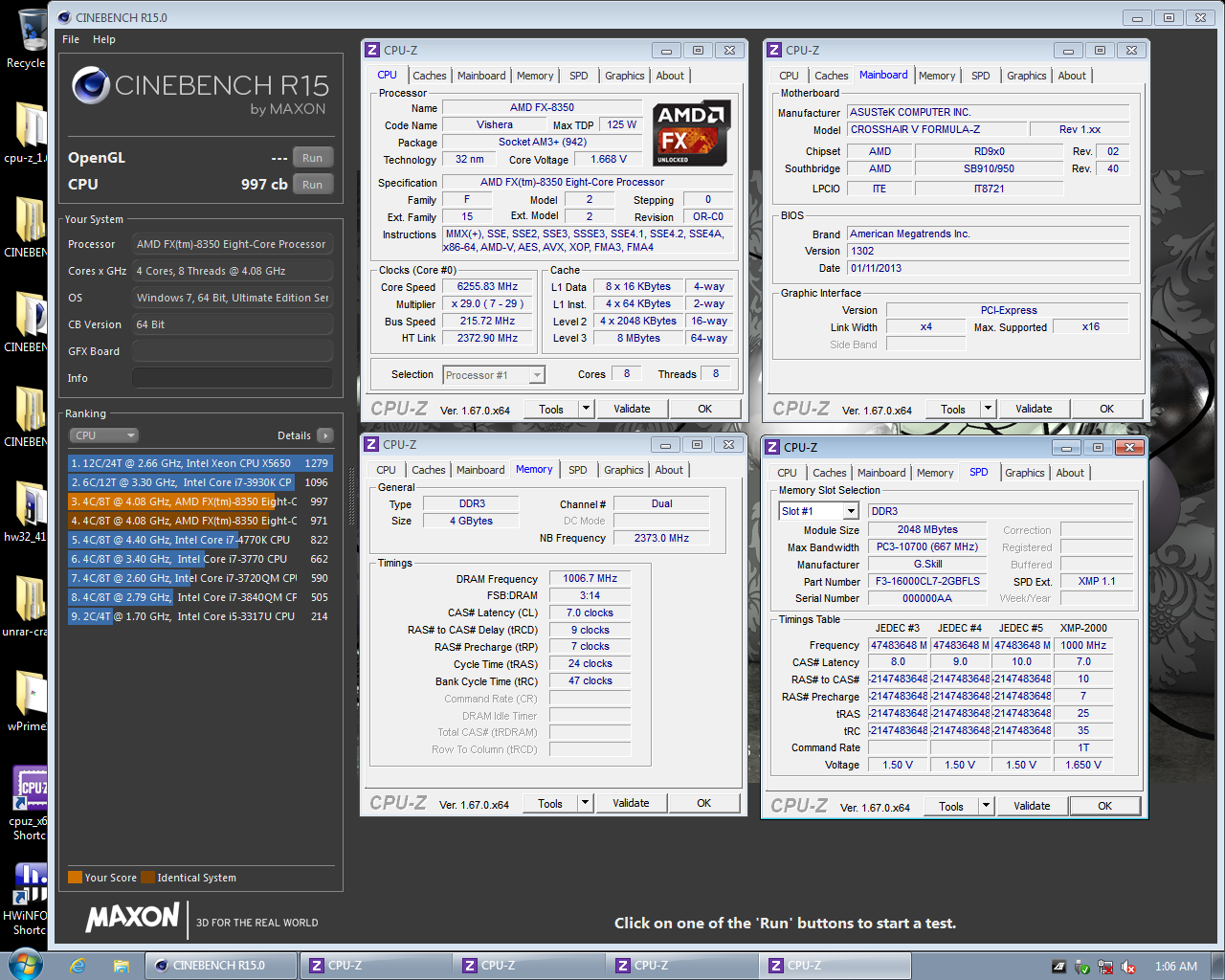The image size is (1225, 980).
Task: Click the Cinebench sphere logo
Action: click(x=90, y=86)
